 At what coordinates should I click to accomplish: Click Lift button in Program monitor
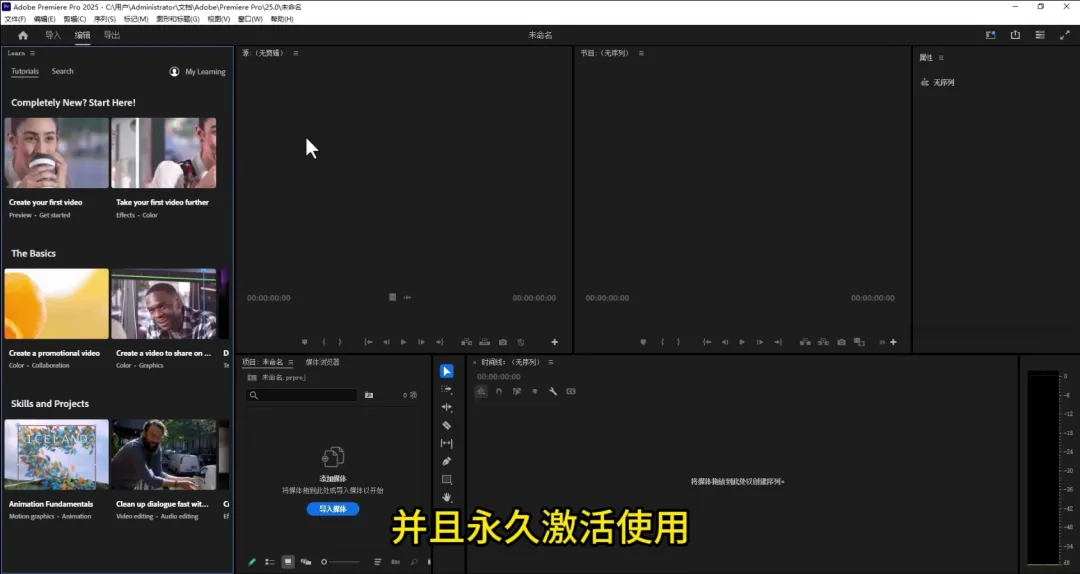[804, 342]
